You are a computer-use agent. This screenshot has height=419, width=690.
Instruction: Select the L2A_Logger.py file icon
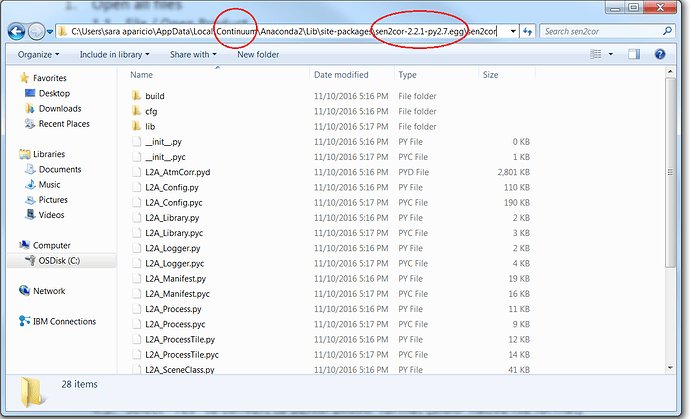pyautogui.click(x=137, y=248)
